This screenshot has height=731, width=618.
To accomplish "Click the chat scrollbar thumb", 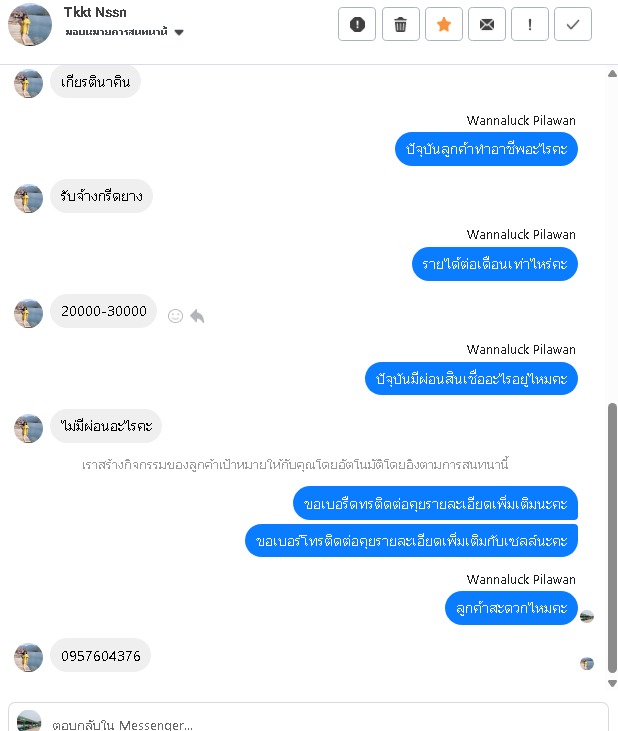I will [x=612, y=538].
